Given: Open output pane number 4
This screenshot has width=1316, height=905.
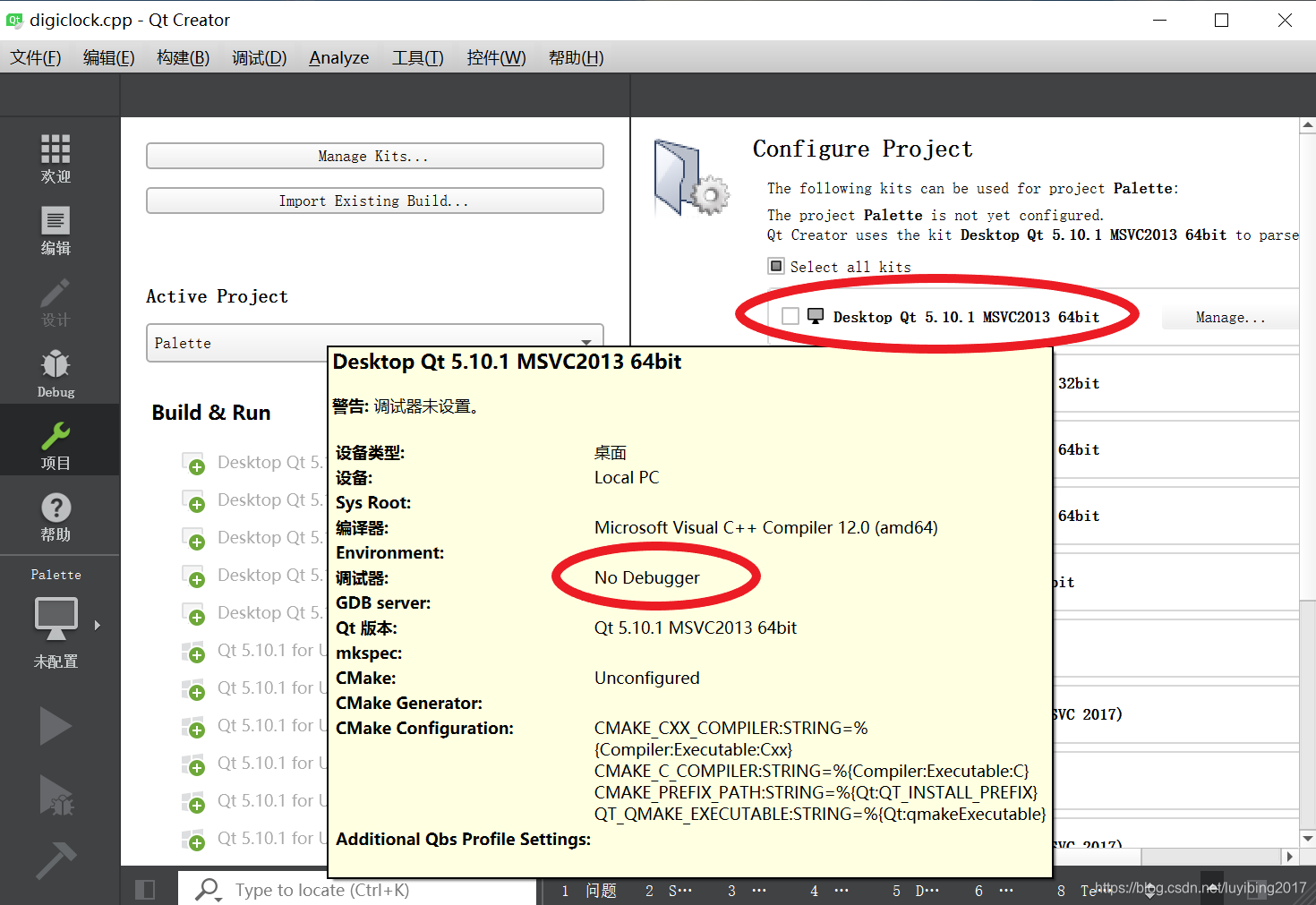Looking at the screenshot, I should [x=829, y=891].
